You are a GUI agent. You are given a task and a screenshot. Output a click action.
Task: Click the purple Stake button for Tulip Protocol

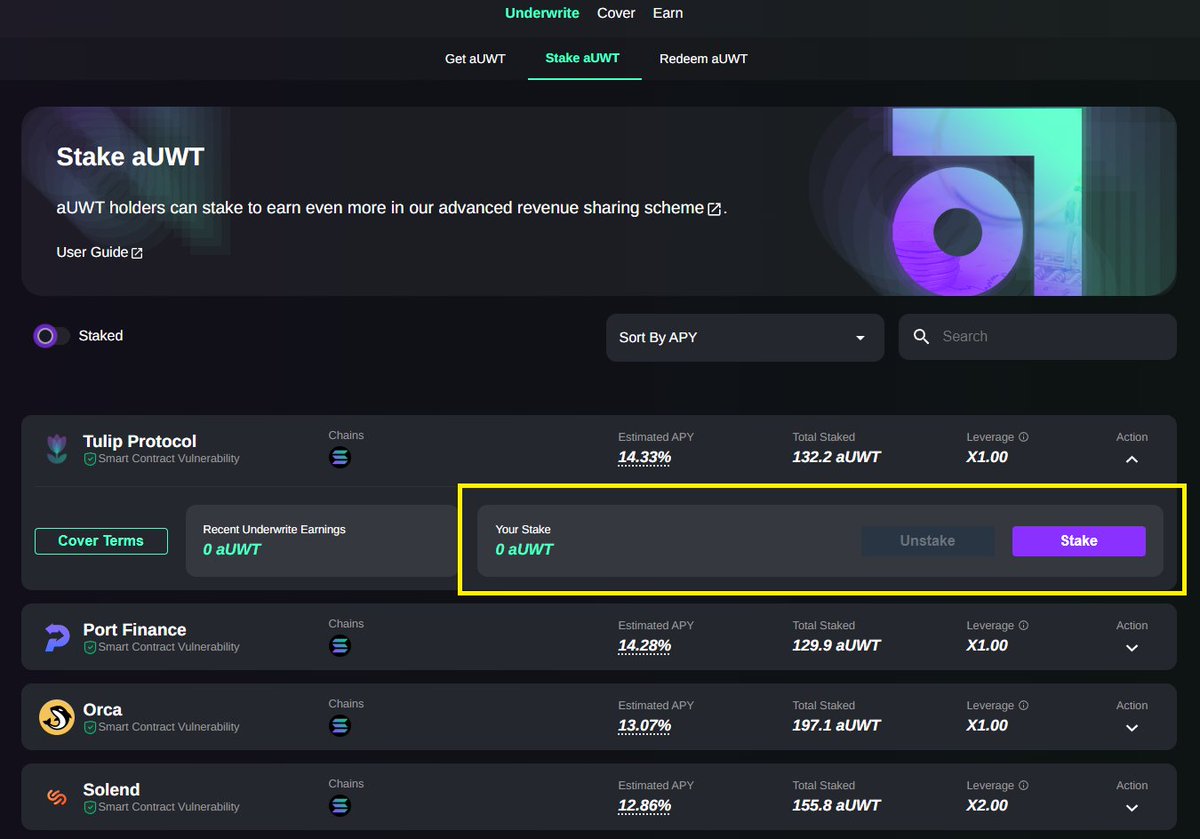tap(1078, 540)
